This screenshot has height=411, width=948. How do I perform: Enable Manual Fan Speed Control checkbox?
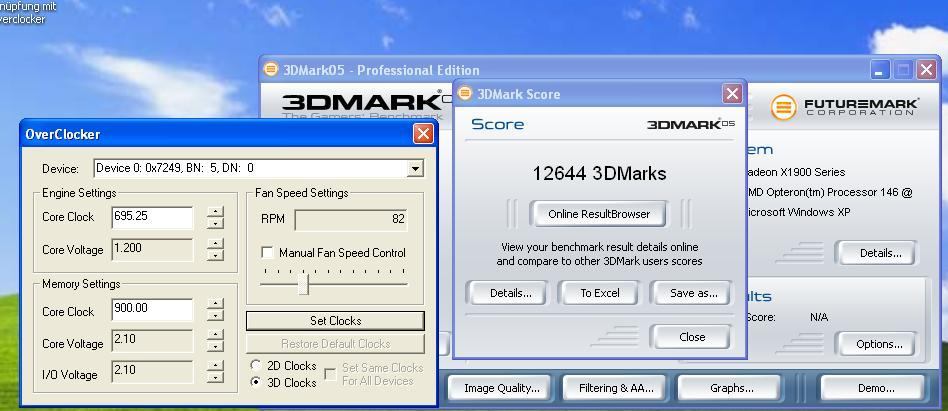pyautogui.click(x=267, y=253)
